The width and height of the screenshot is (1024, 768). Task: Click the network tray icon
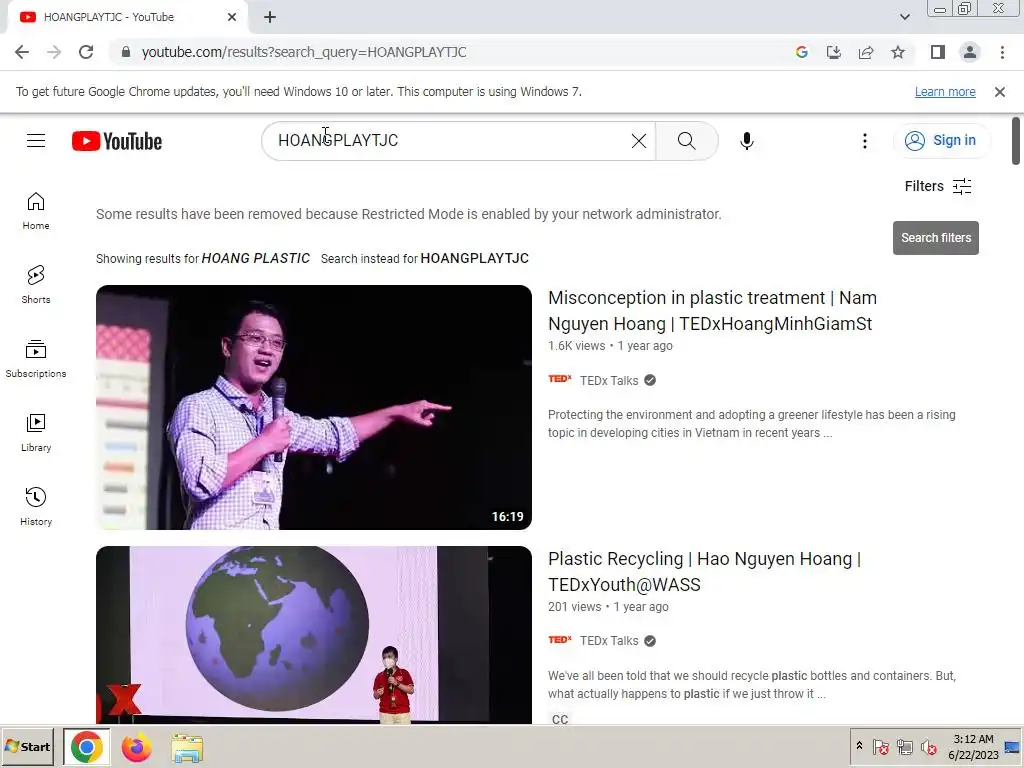(x=904, y=746)
